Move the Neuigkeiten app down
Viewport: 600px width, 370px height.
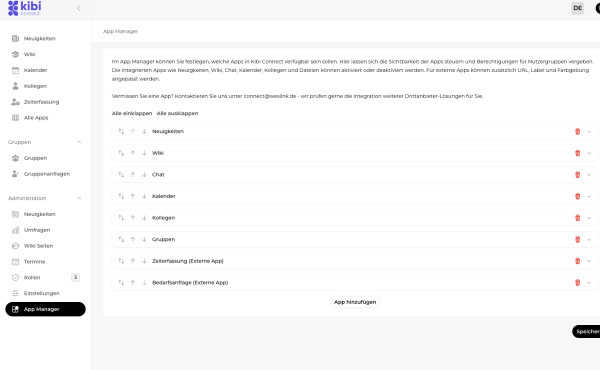pyautogui.click(x=144, y=131)
